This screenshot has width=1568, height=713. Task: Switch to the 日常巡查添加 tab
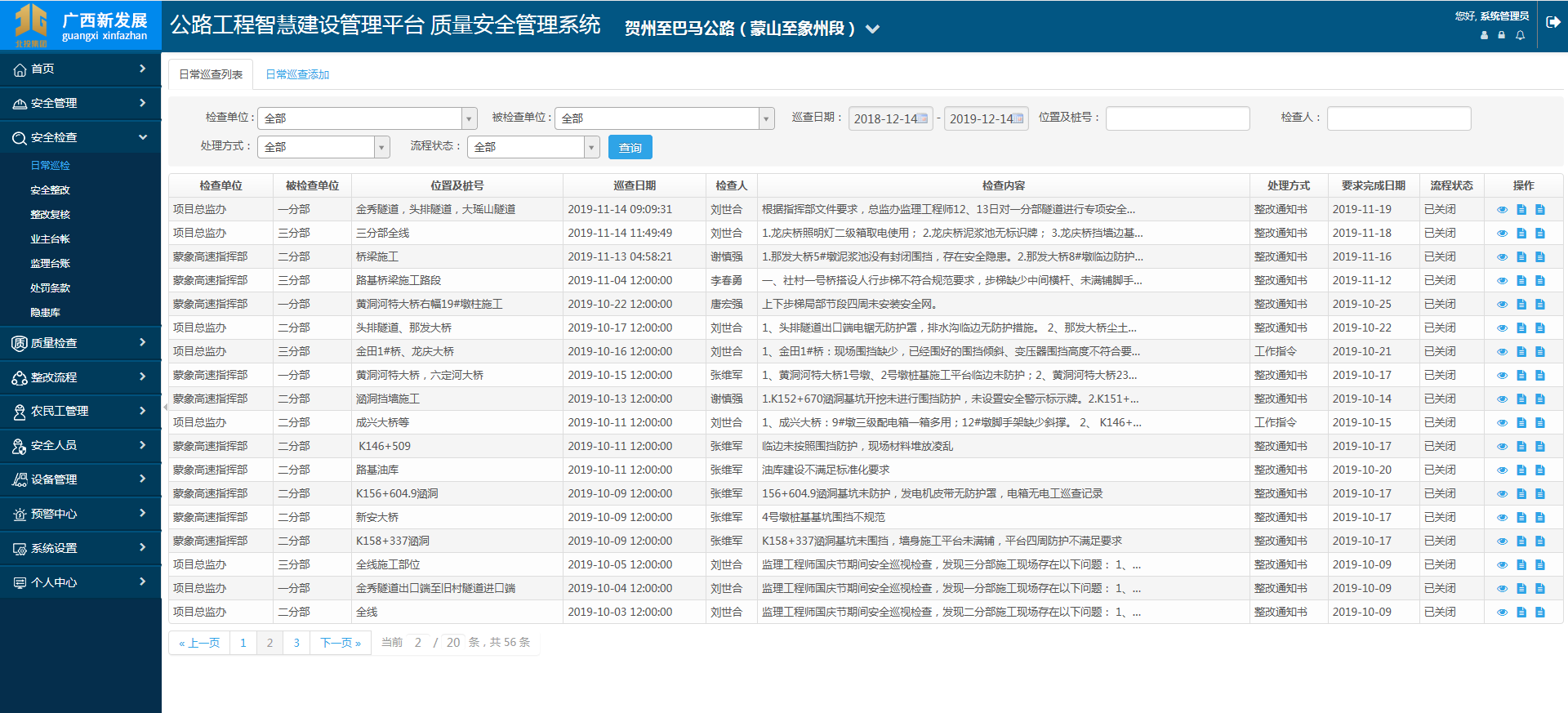tap(297, 74)
